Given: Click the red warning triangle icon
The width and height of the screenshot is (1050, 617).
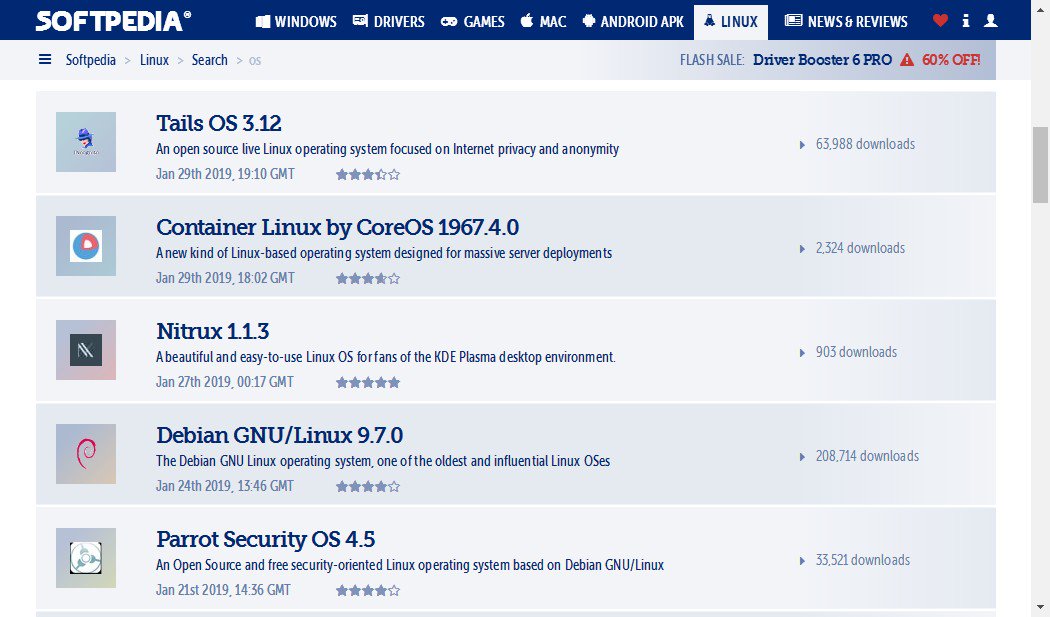Looking at the screenshot, I should pos(907,60).
